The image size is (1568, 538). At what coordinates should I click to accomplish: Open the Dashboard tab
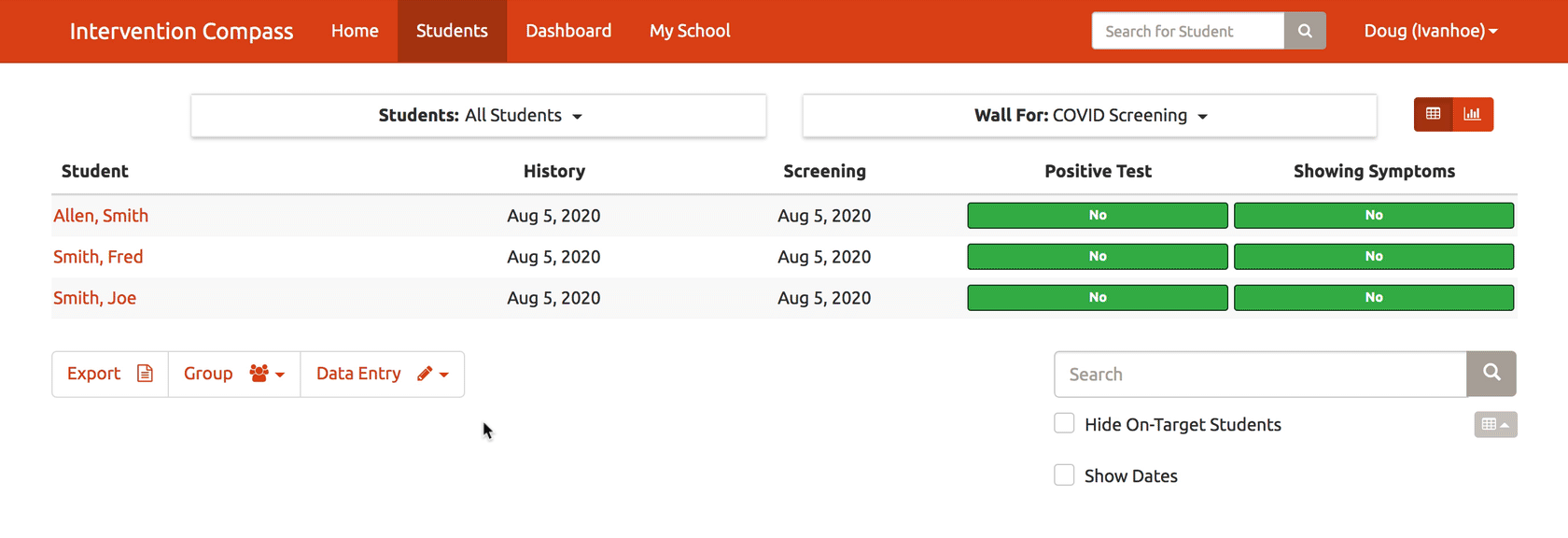tap(568, 31)
